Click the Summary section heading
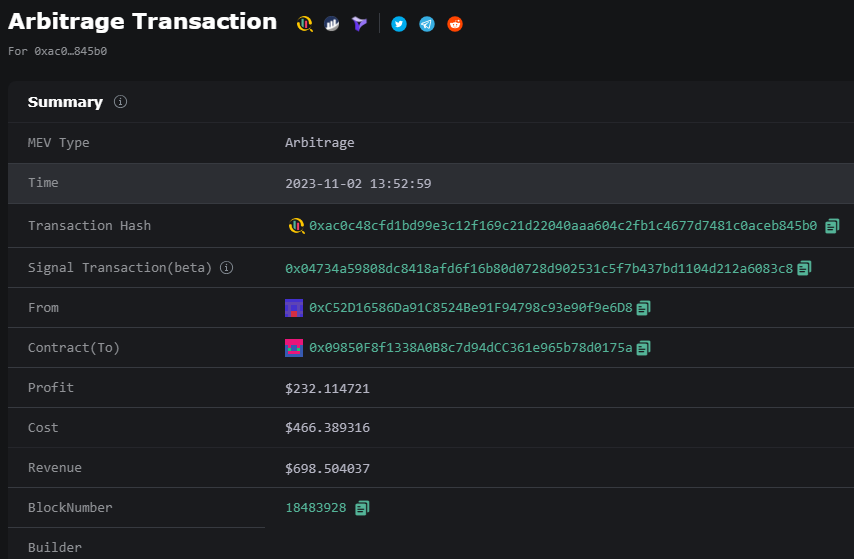 (x=65, y=102)
